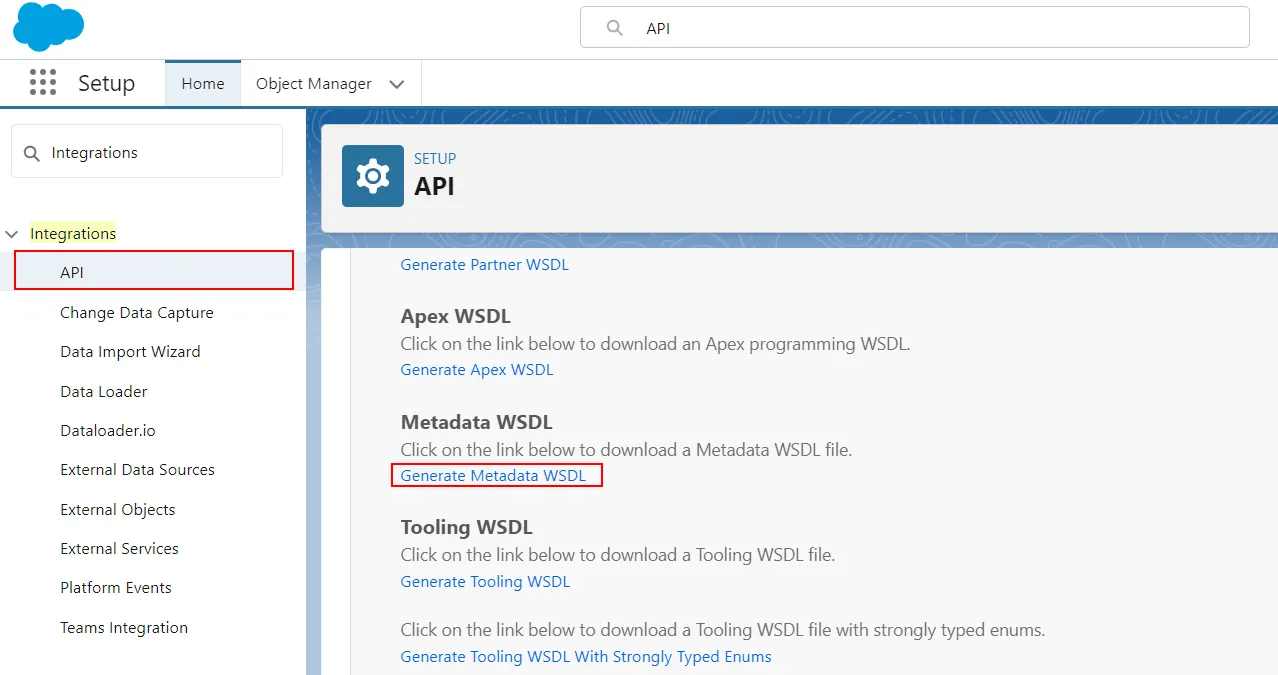
Task: Switch to the Object Manager tab
Action: coord(313,84)
